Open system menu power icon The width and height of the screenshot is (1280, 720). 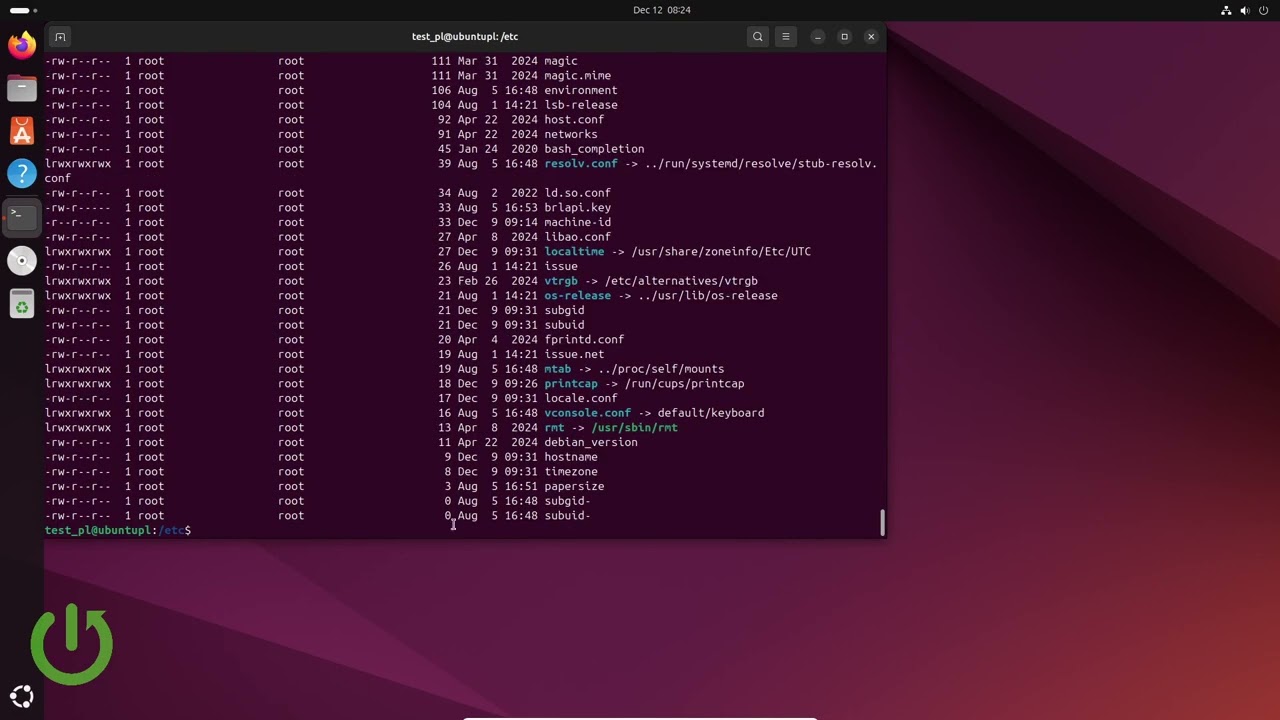(x=1263, y=10)
